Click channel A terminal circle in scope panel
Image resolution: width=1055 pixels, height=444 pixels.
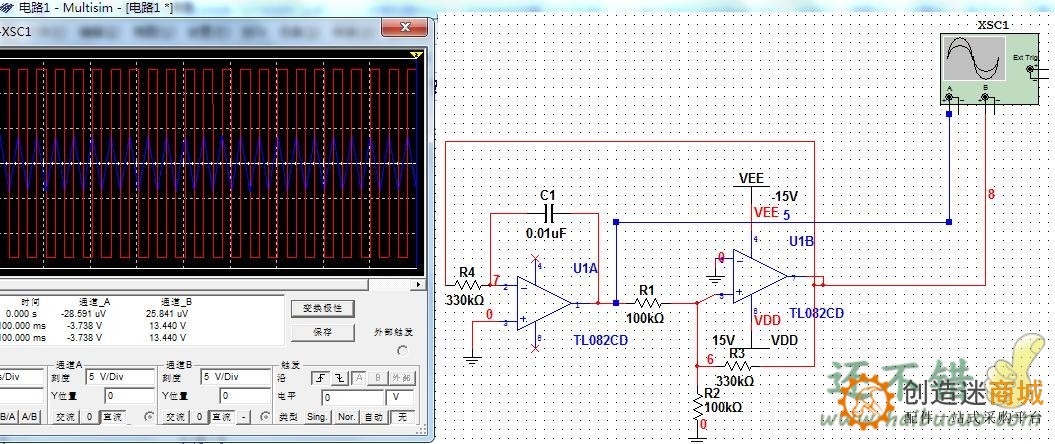pyautogui.click(x=149, y=417)
